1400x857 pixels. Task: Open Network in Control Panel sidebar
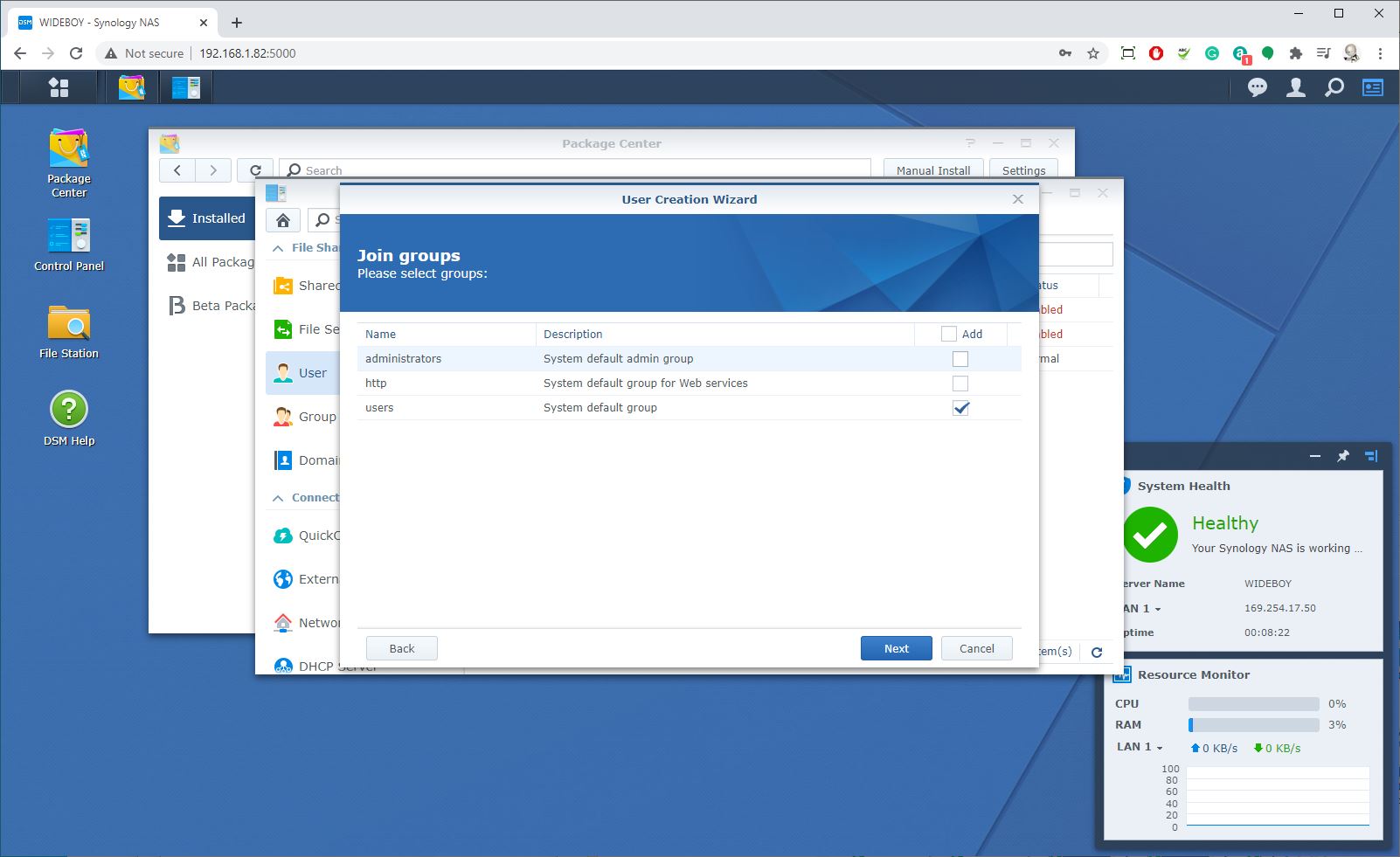click(x=303, y=623)
